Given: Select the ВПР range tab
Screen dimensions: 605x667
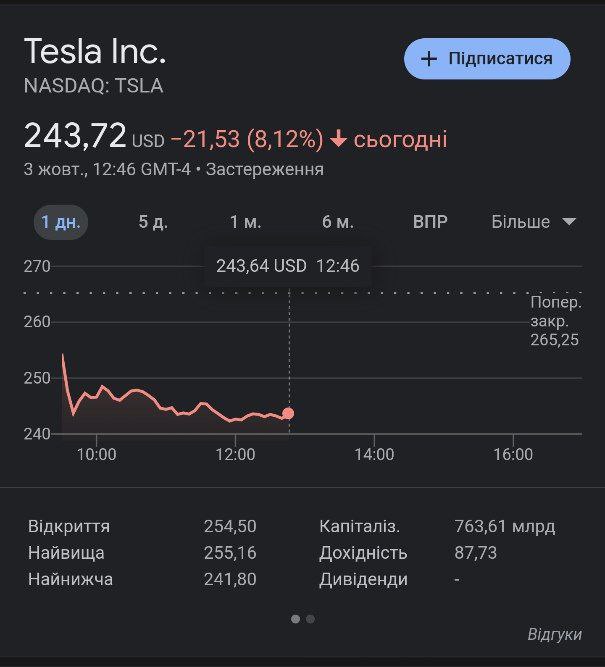Looking at the screenshot, I should (x=430, y=222).
